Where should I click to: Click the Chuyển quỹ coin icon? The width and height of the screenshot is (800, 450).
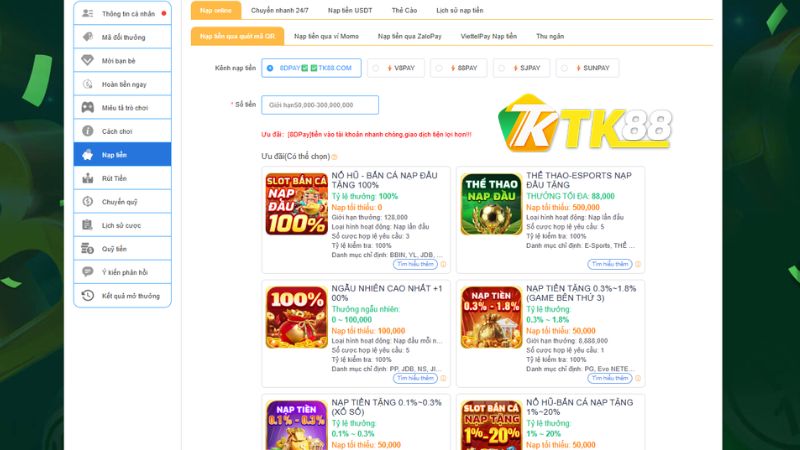(88, 202)
